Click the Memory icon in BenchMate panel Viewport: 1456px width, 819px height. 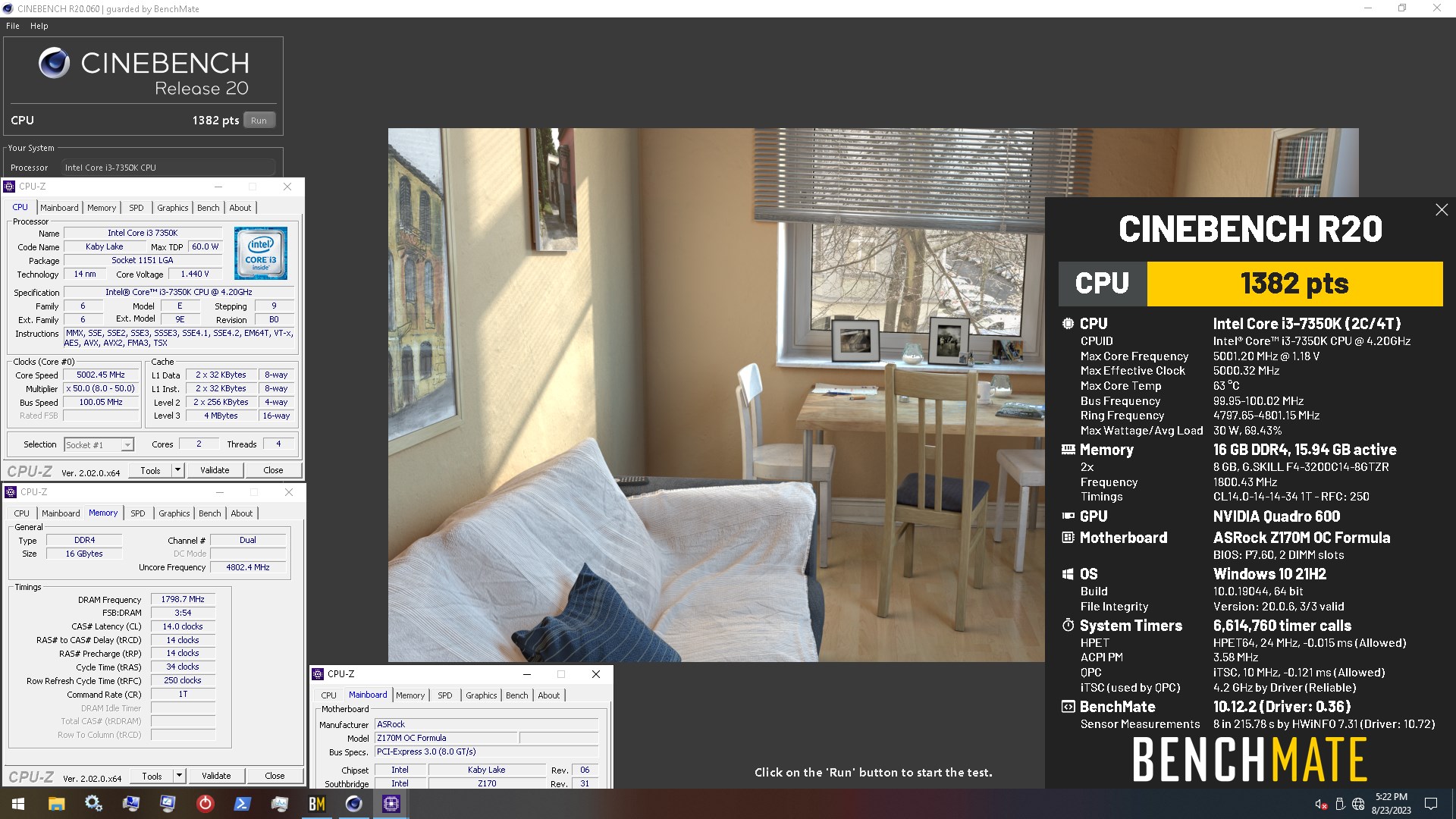[1068, 450]
